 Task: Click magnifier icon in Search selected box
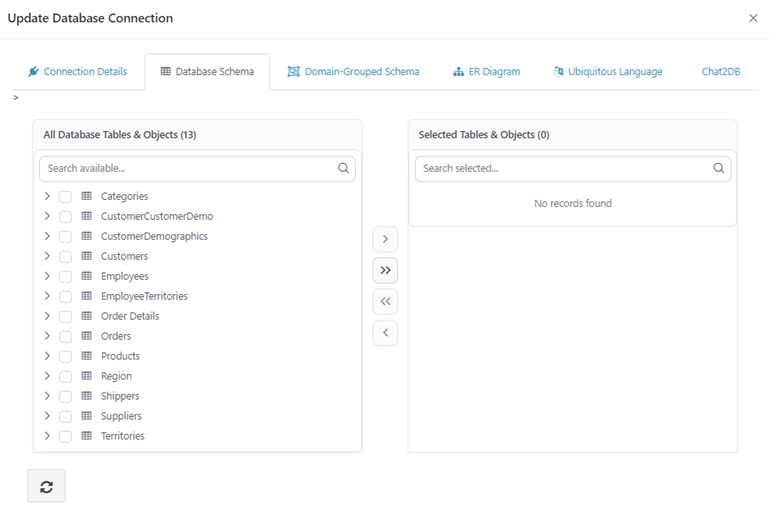click(x=718, y=168)
